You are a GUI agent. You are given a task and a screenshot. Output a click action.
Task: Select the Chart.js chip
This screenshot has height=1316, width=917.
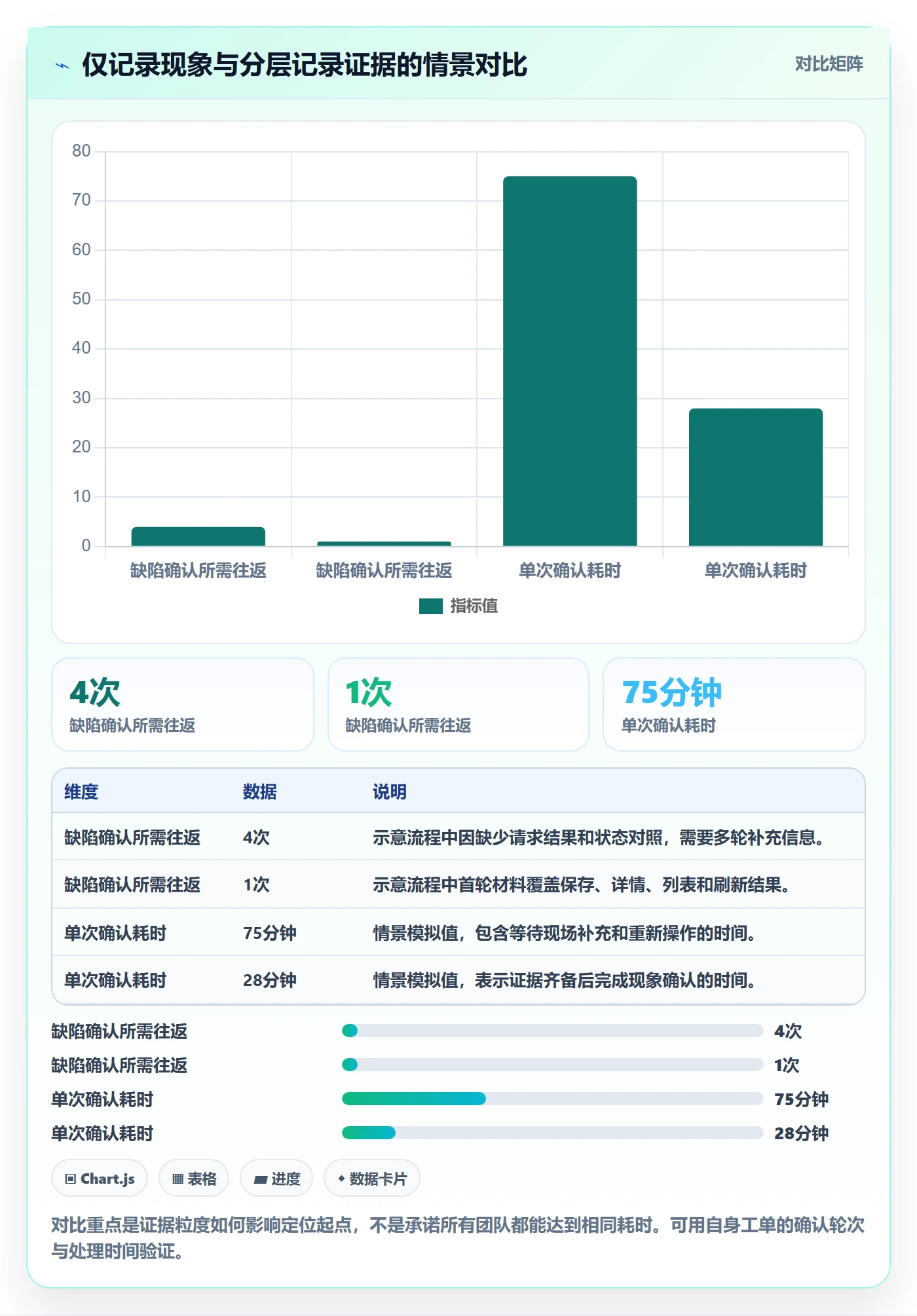pos(100,1179)
